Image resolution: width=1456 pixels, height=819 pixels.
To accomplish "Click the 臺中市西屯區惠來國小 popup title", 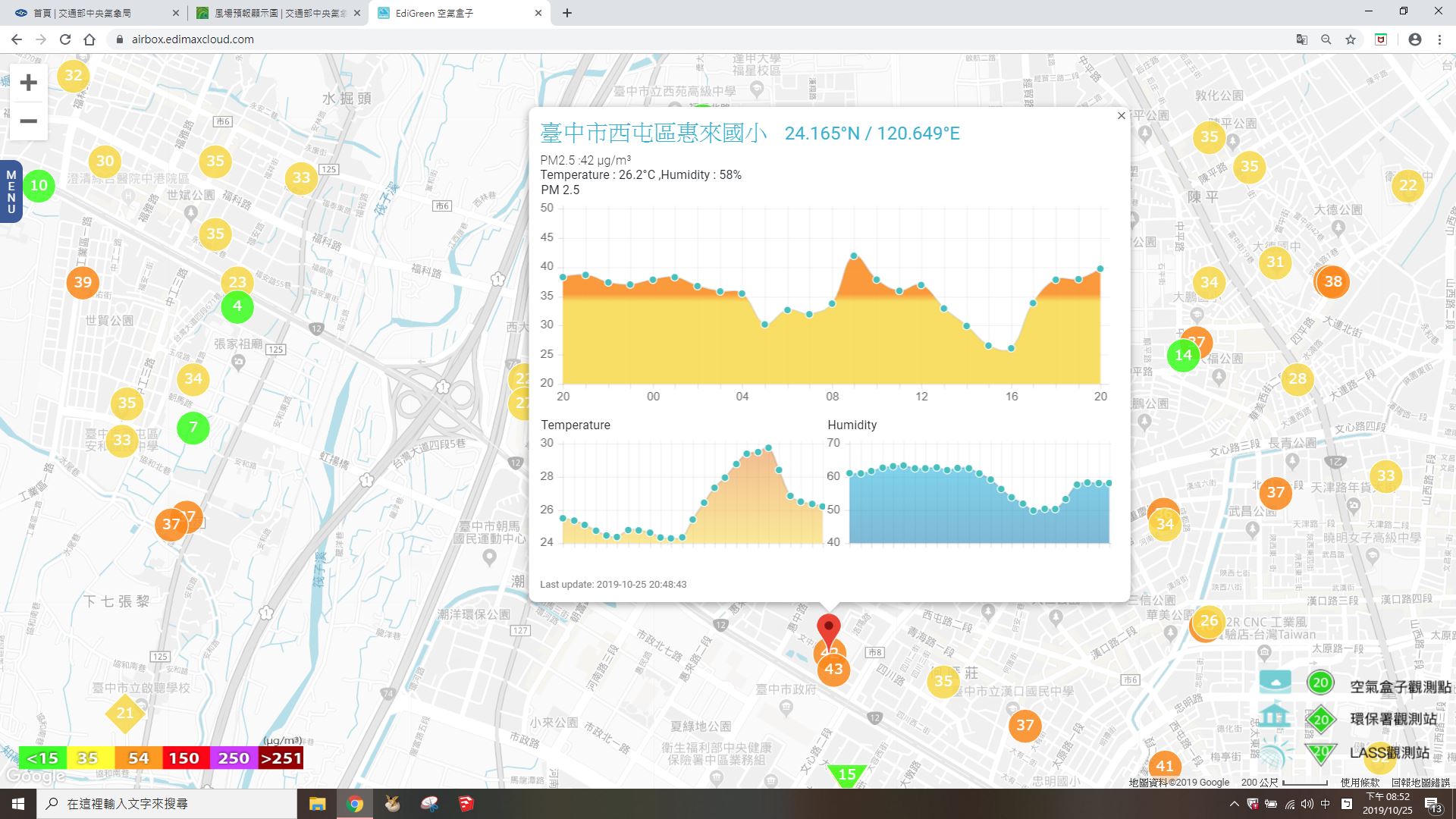I will pyautogui.click(x=653, y=133).
